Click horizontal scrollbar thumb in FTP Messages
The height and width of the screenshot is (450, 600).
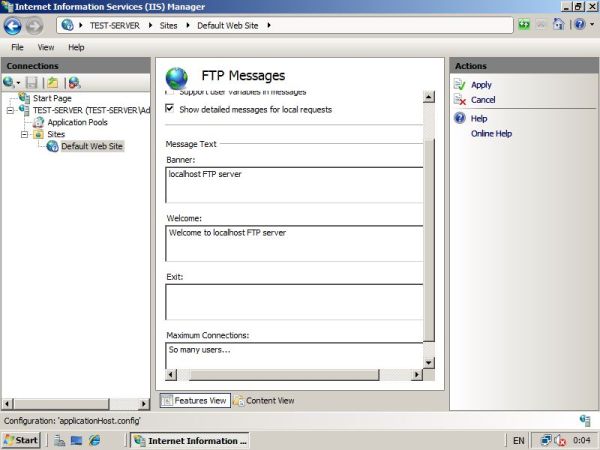(284, 375)
